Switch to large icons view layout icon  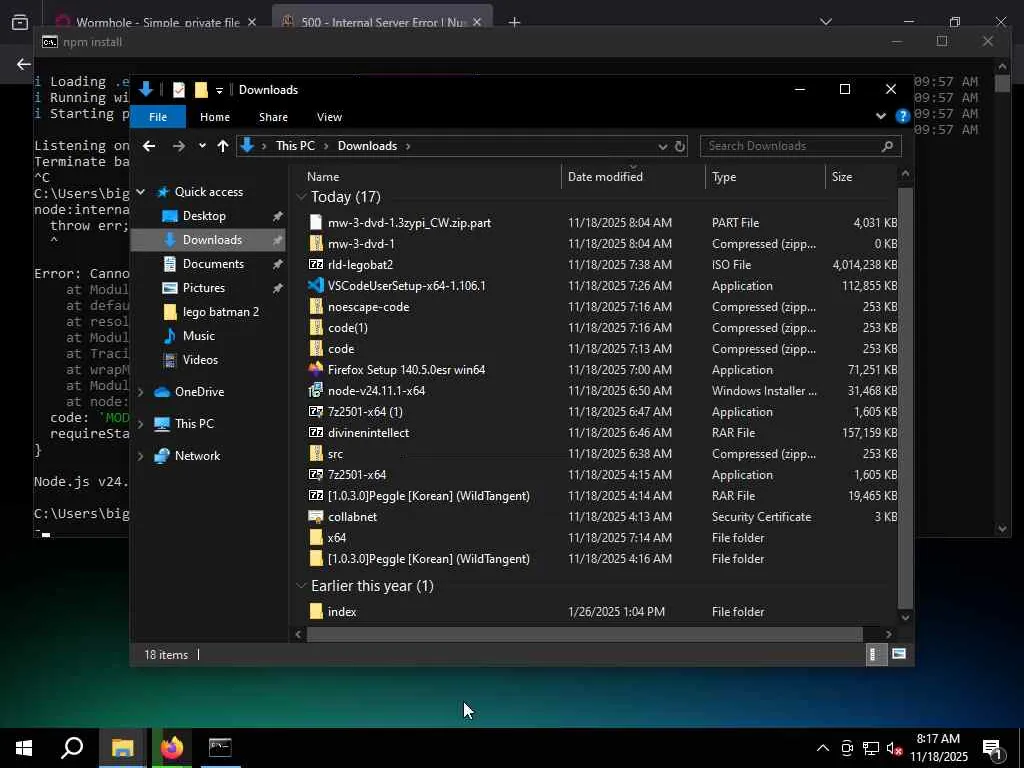pos(899,654)
